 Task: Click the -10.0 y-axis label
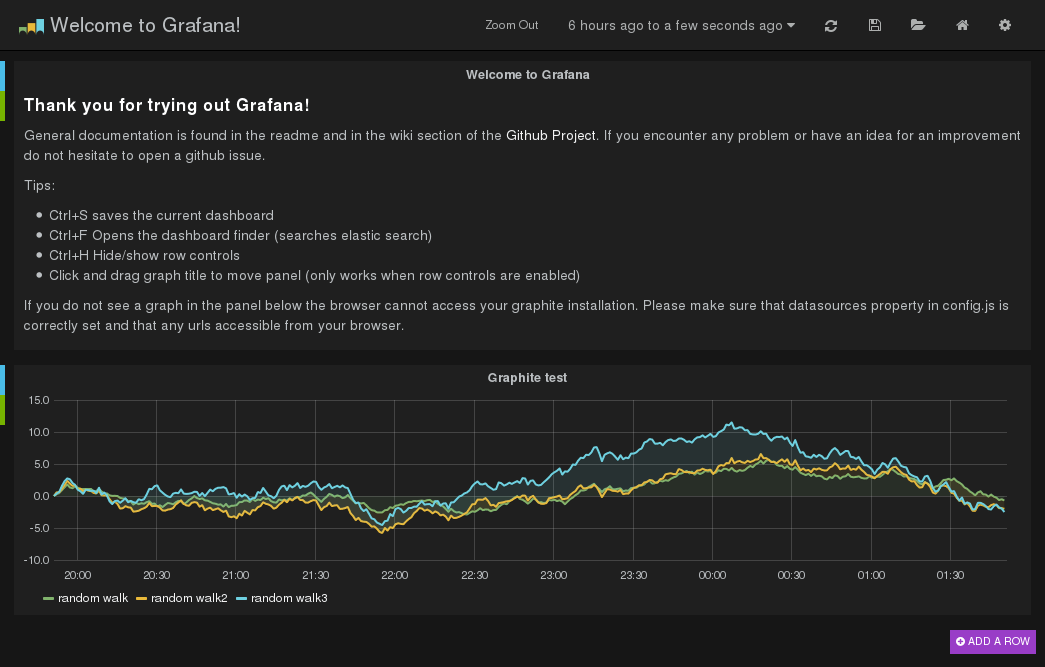(x=37, y=560)
